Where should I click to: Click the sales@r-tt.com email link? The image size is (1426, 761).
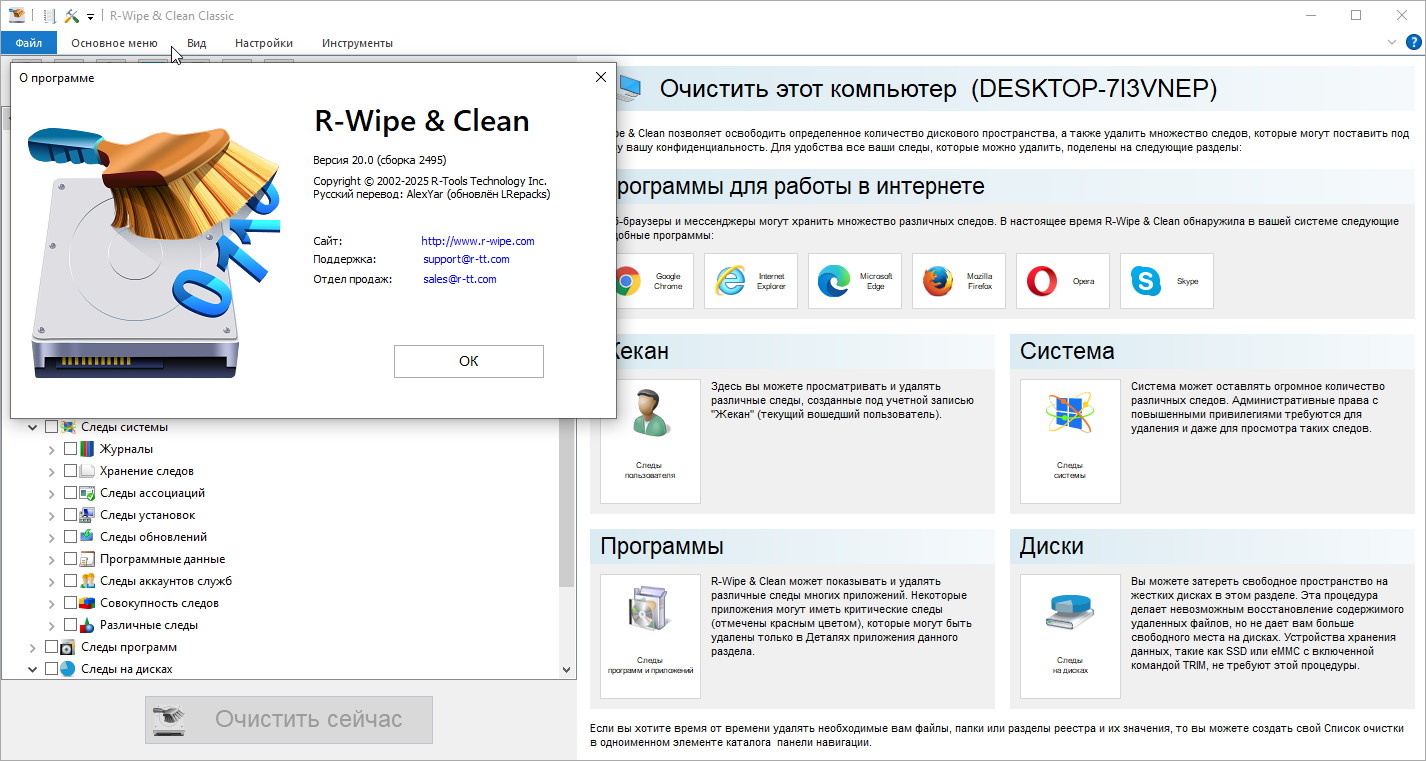(460, 279)
